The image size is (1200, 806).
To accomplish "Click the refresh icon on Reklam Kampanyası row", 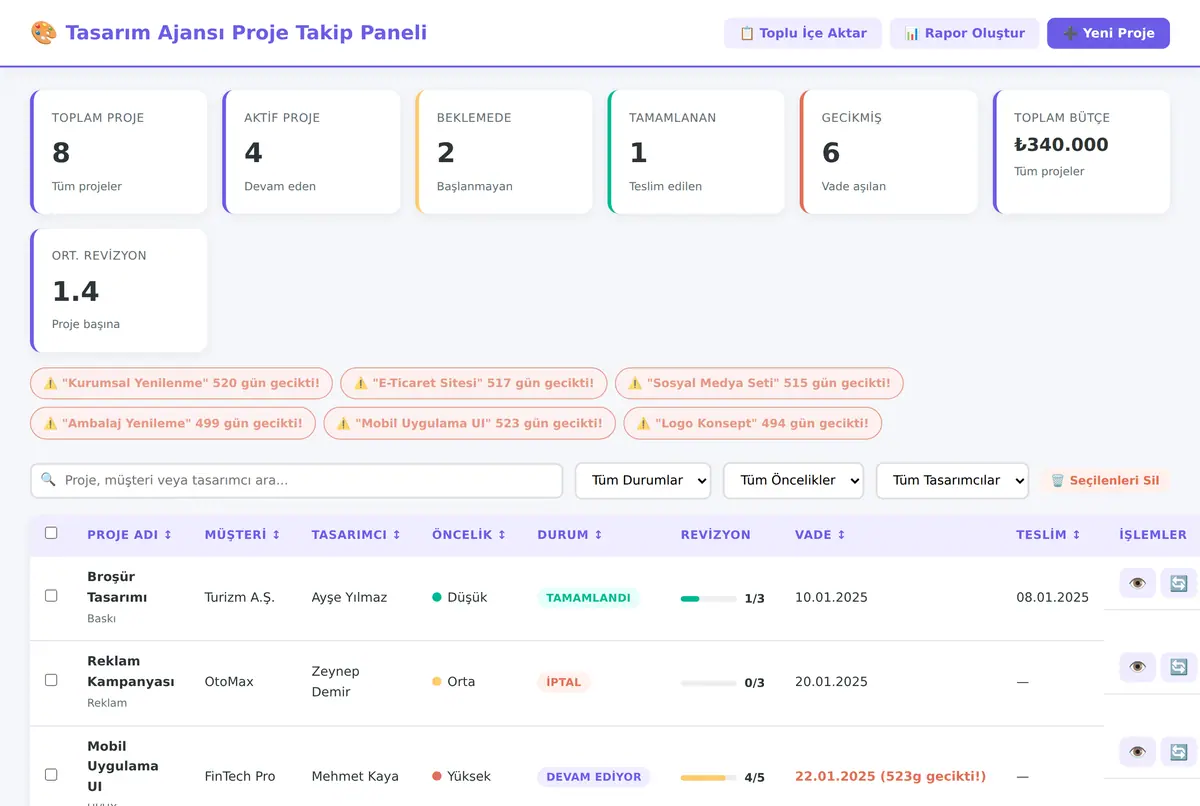I will point(1179,667).
